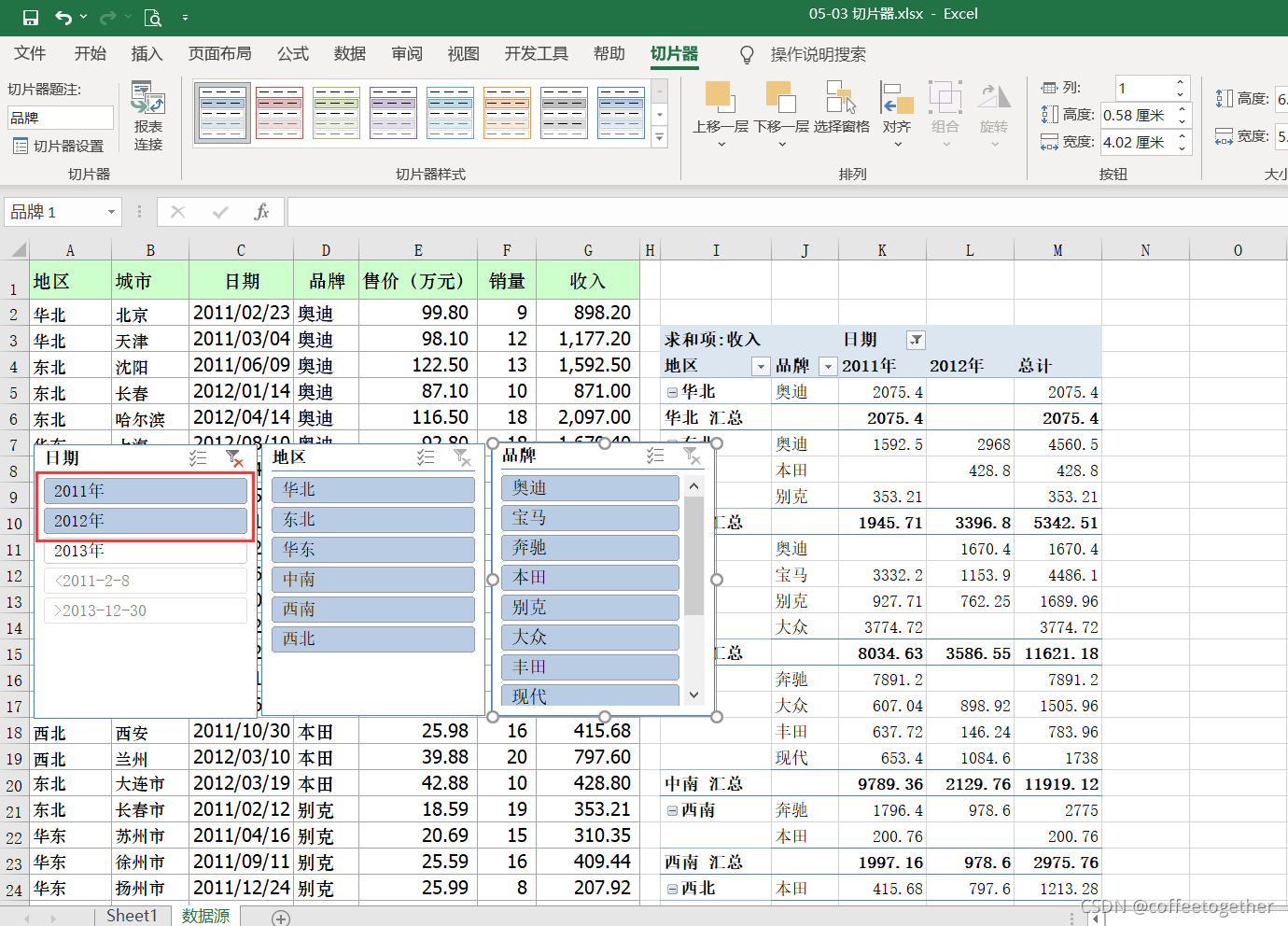Open the 文件 menu tab
The width and height of the screenshot is (1288, 926).
click(x=30, y=54)
